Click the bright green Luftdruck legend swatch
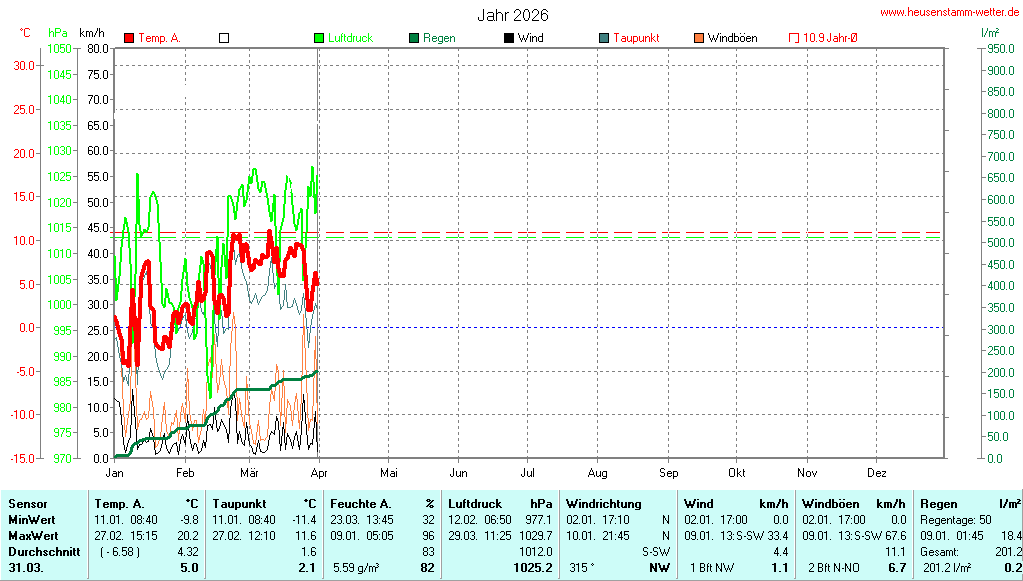Screen dimensions: 1023x581 click(x=320, y=38)
